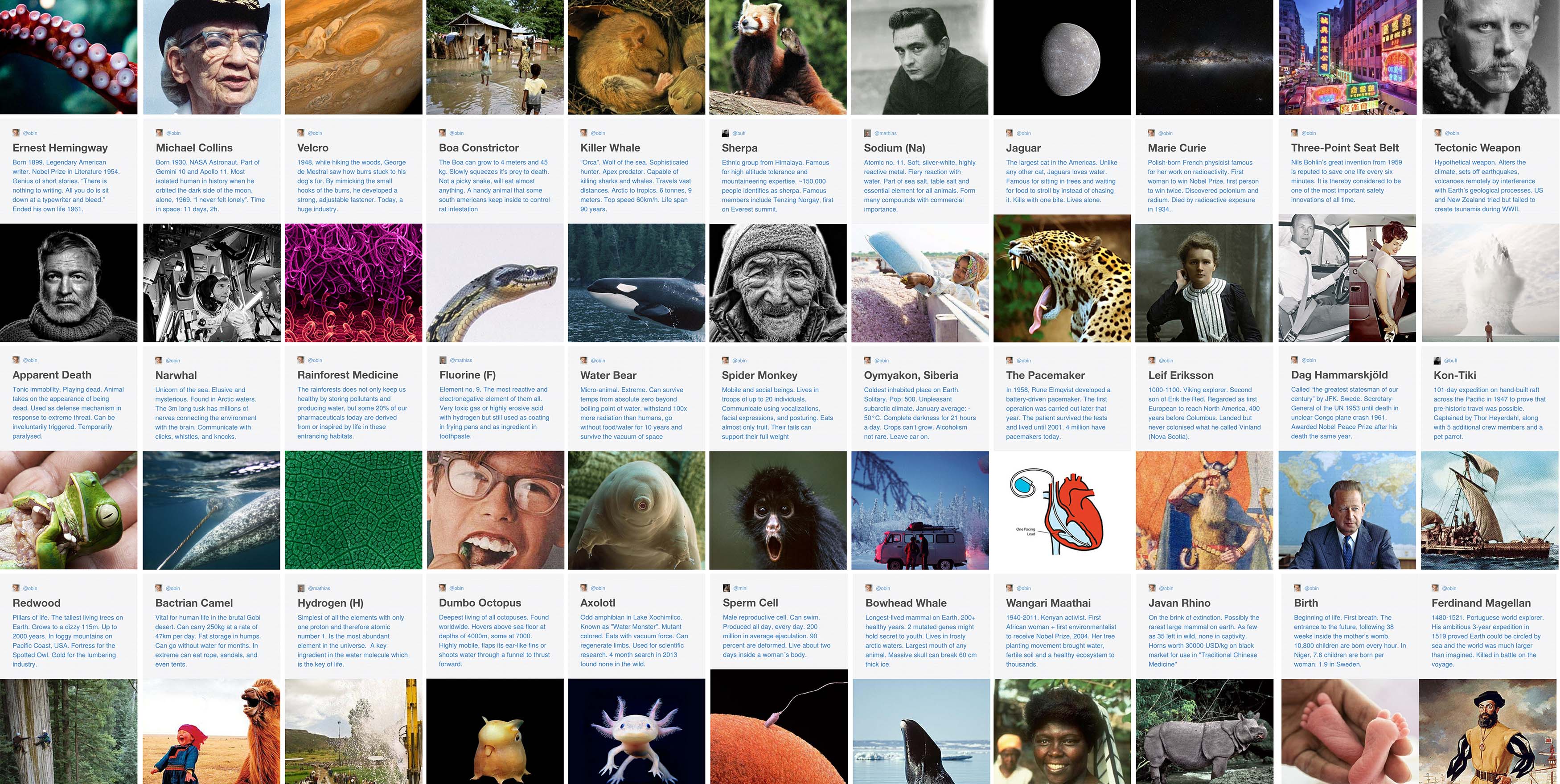Screen dimensions: 1560x784
Task: Click the author avatar above Wangari Maathai
Action: 1009,588
